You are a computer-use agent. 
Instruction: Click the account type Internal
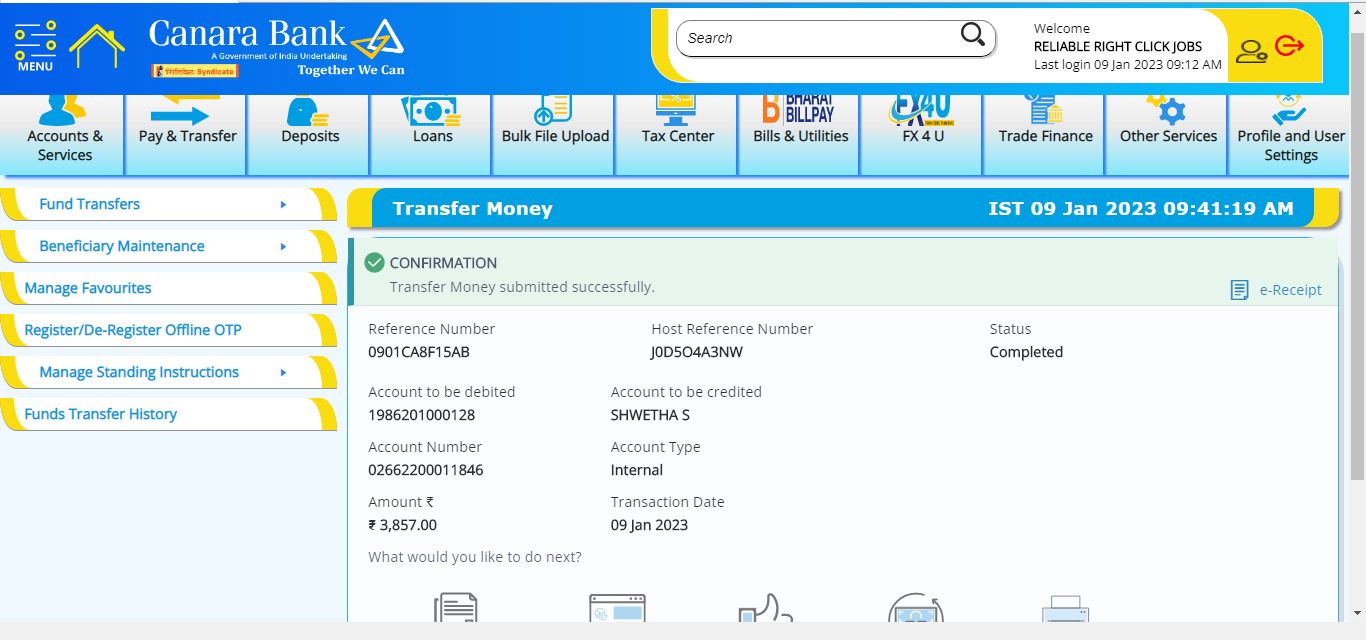point(637,470)
